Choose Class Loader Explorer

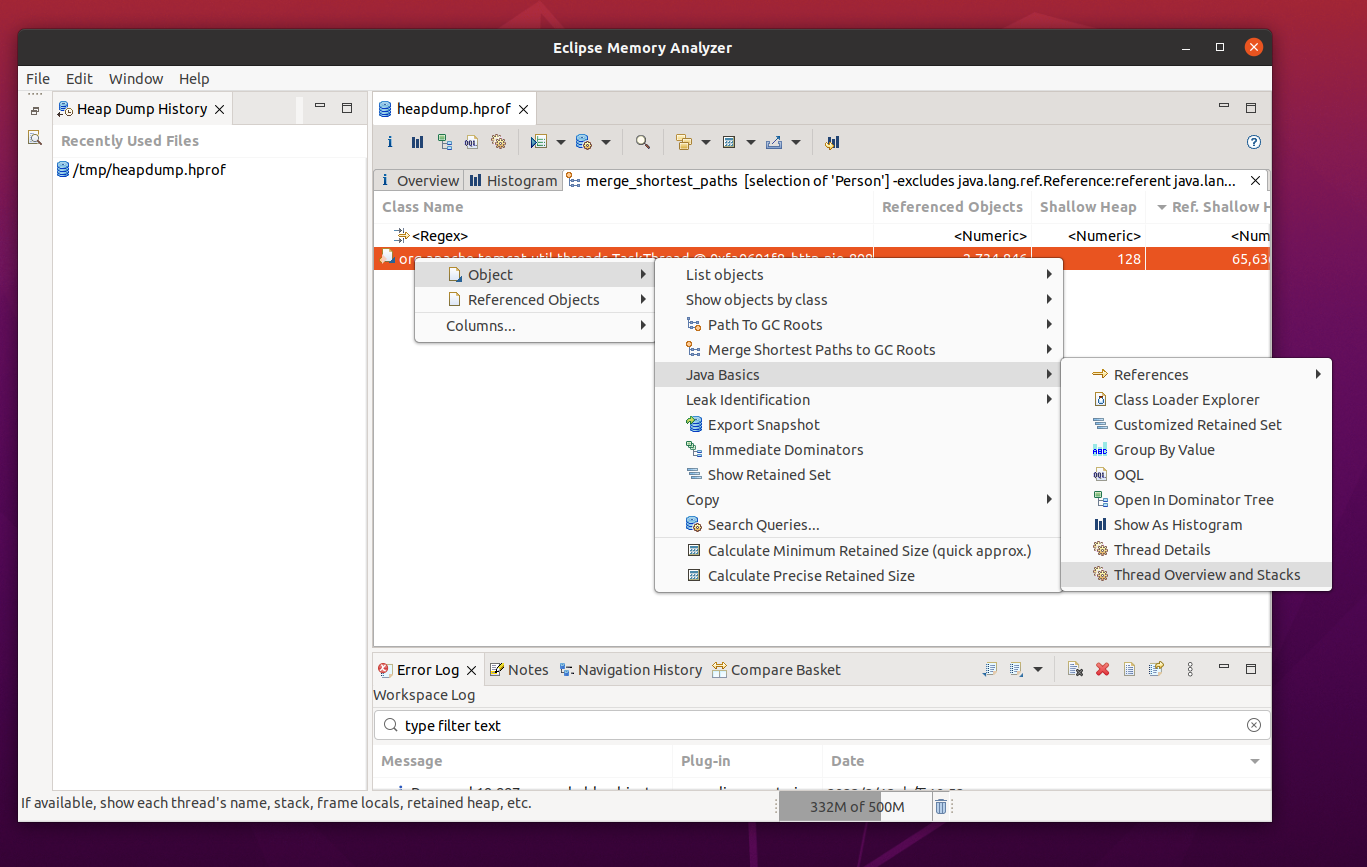coord(1196,399)
